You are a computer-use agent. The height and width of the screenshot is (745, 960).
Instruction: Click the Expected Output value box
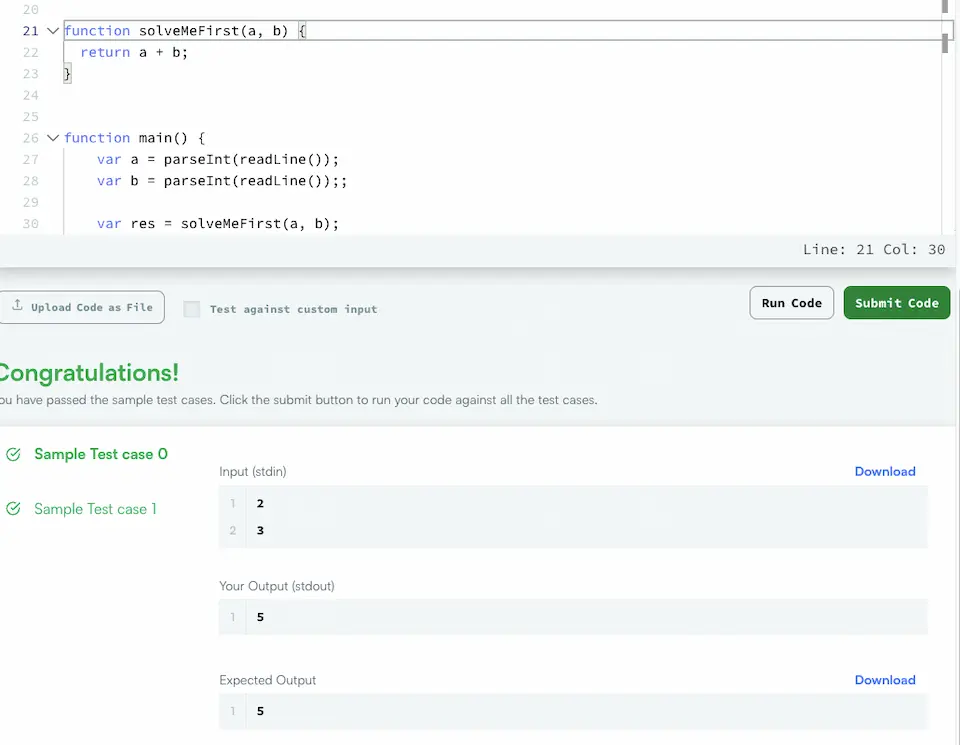(x=573, y=711)
